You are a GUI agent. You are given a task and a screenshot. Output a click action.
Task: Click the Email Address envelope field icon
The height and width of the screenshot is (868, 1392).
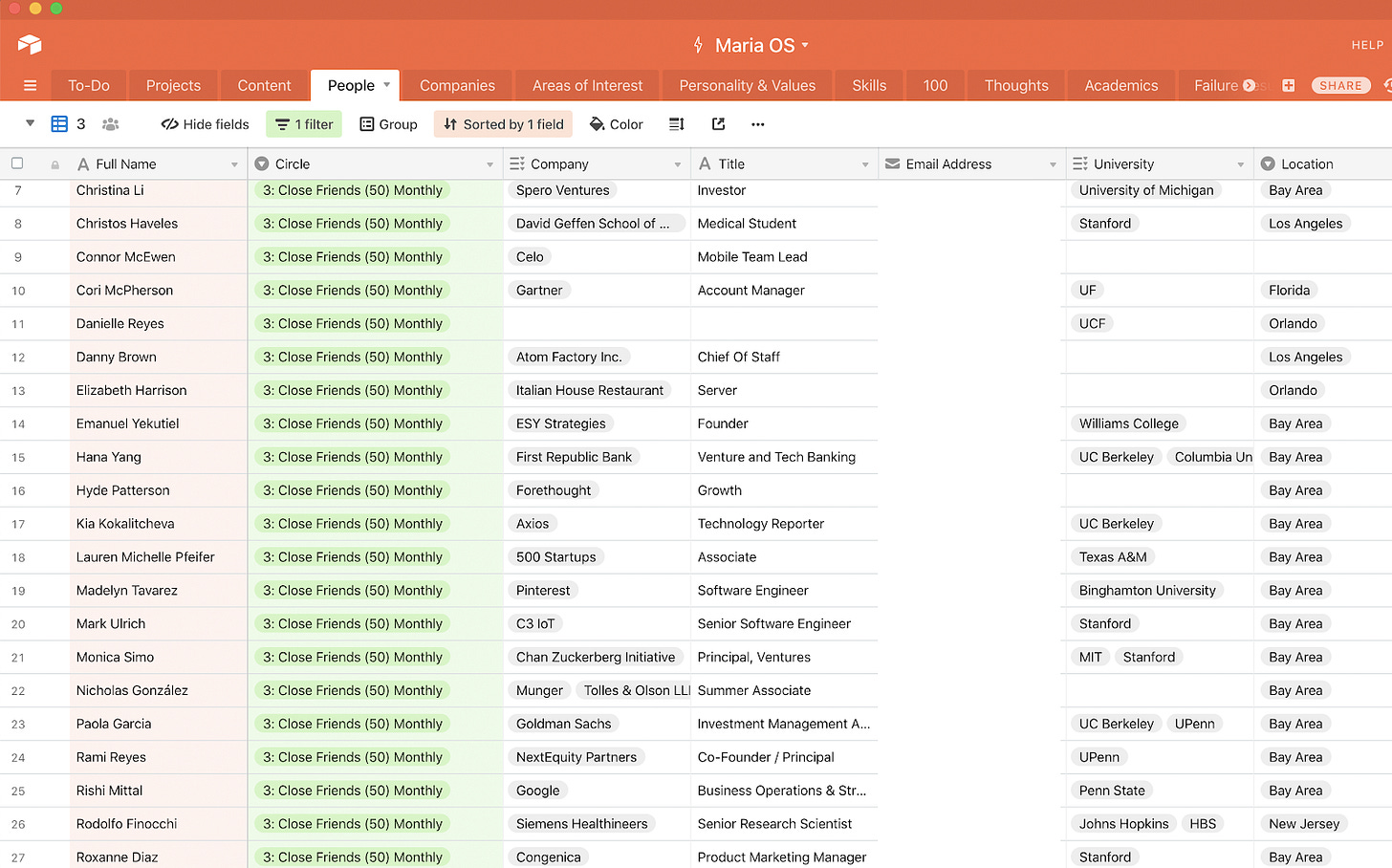coord(893,164)
